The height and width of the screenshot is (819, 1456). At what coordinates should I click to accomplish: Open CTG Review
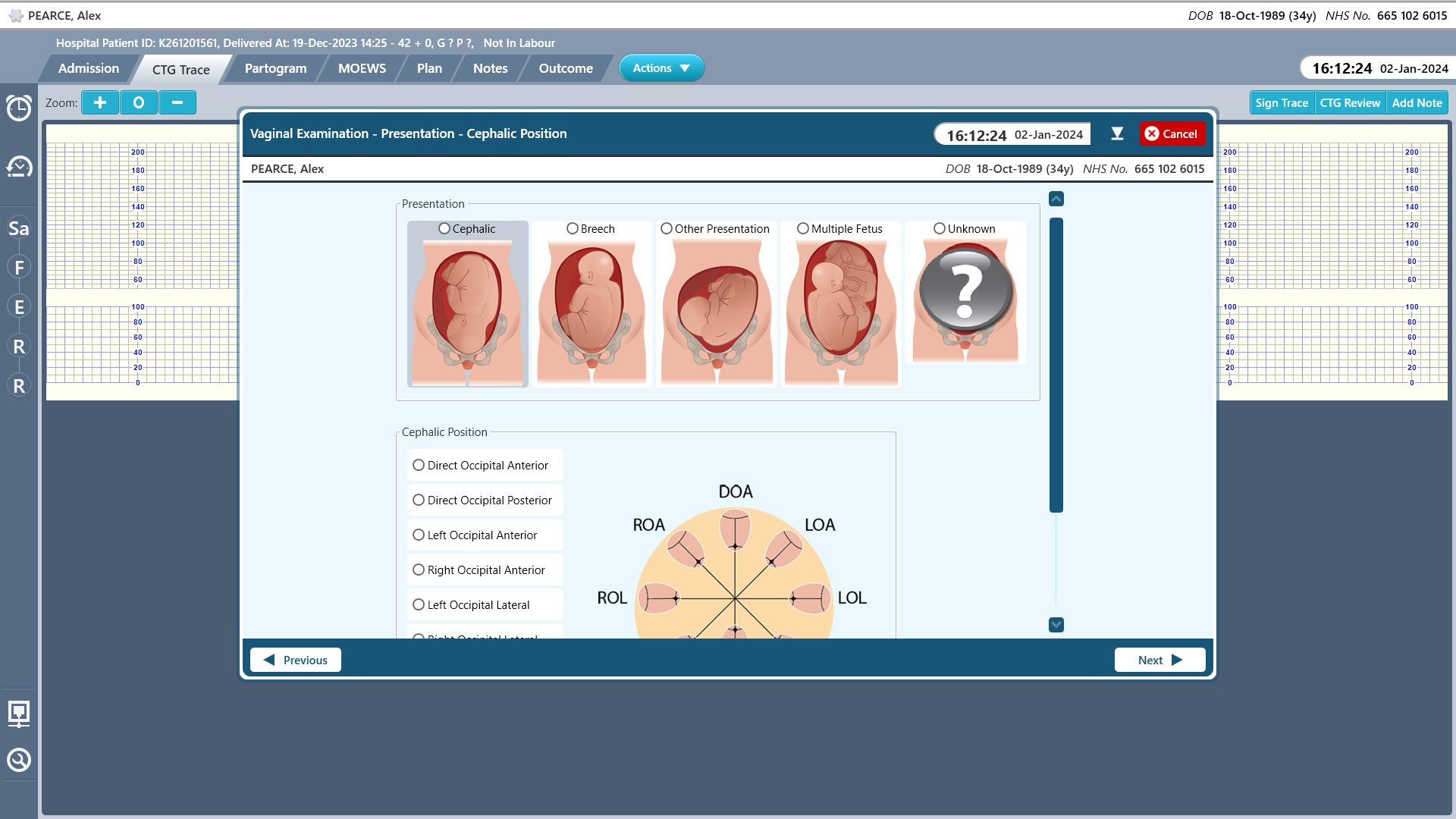1350,102
